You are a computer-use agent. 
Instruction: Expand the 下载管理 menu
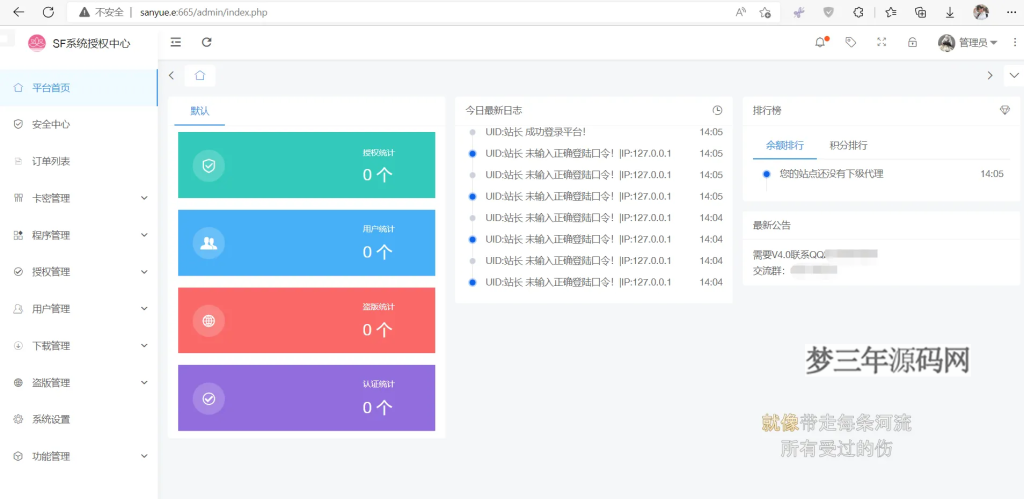(78, 346)
